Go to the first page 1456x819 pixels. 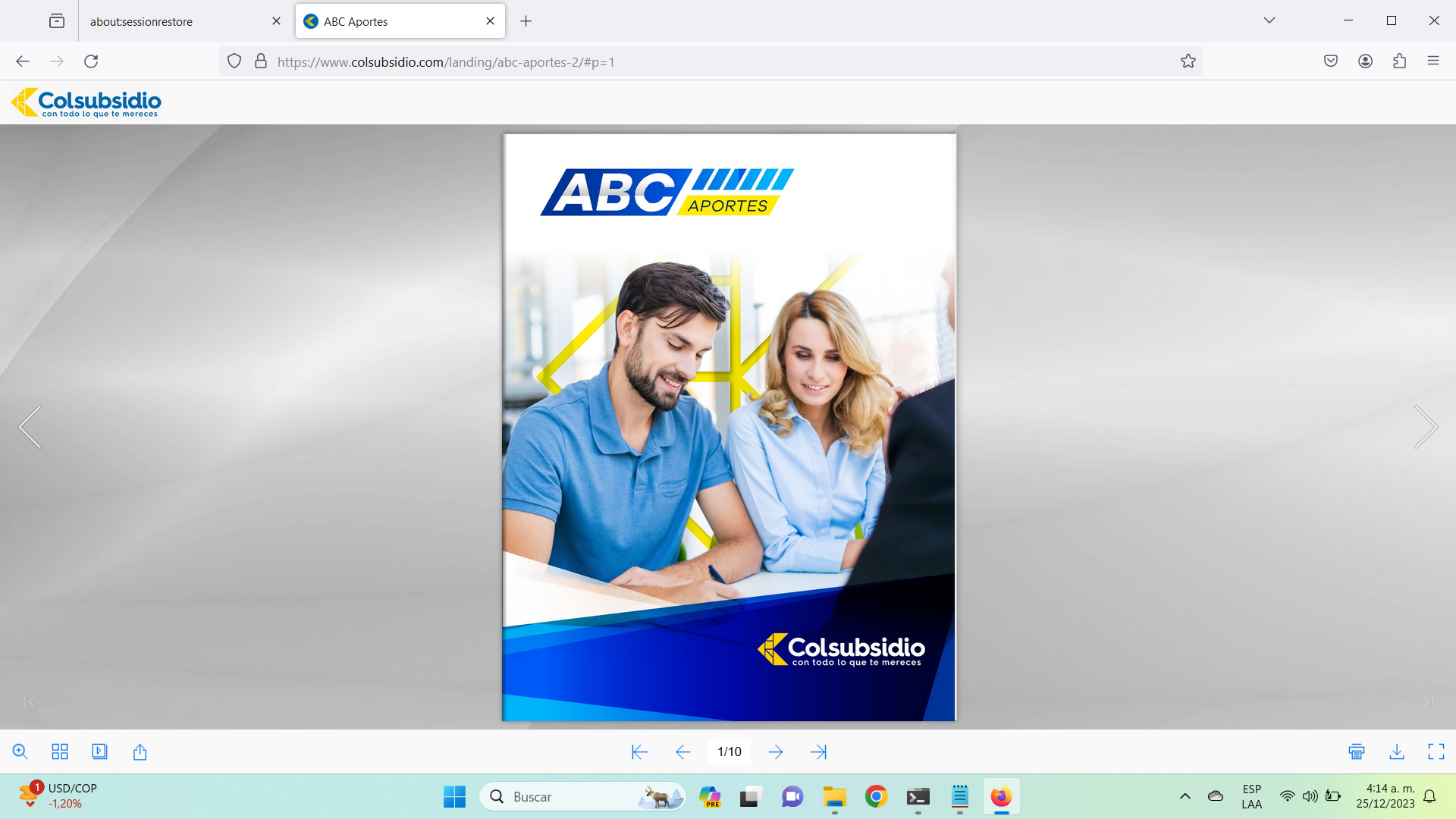coord(639,752)
